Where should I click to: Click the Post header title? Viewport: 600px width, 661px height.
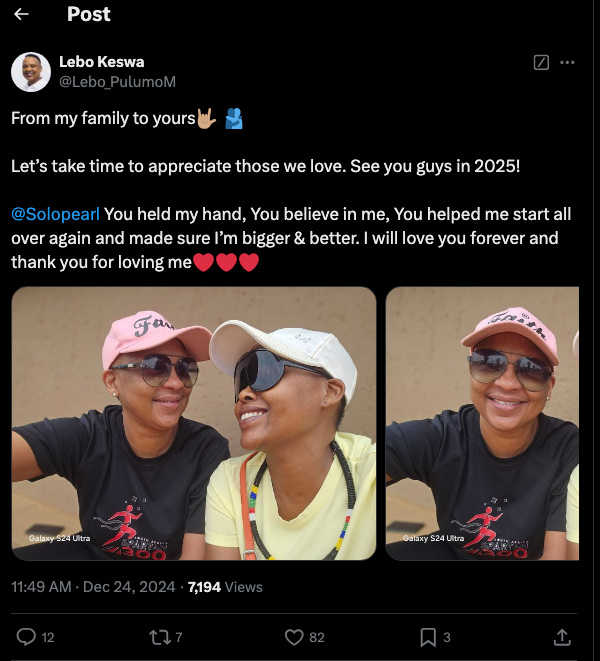[88, 15]
